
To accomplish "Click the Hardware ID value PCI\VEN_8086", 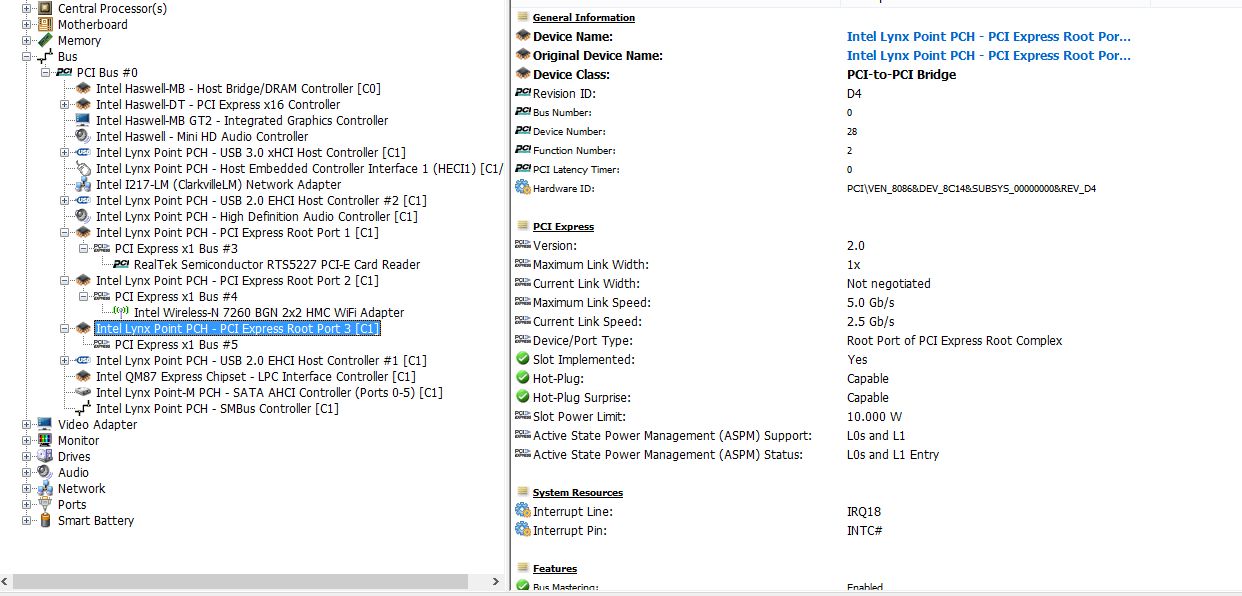I will pos(971,188).
